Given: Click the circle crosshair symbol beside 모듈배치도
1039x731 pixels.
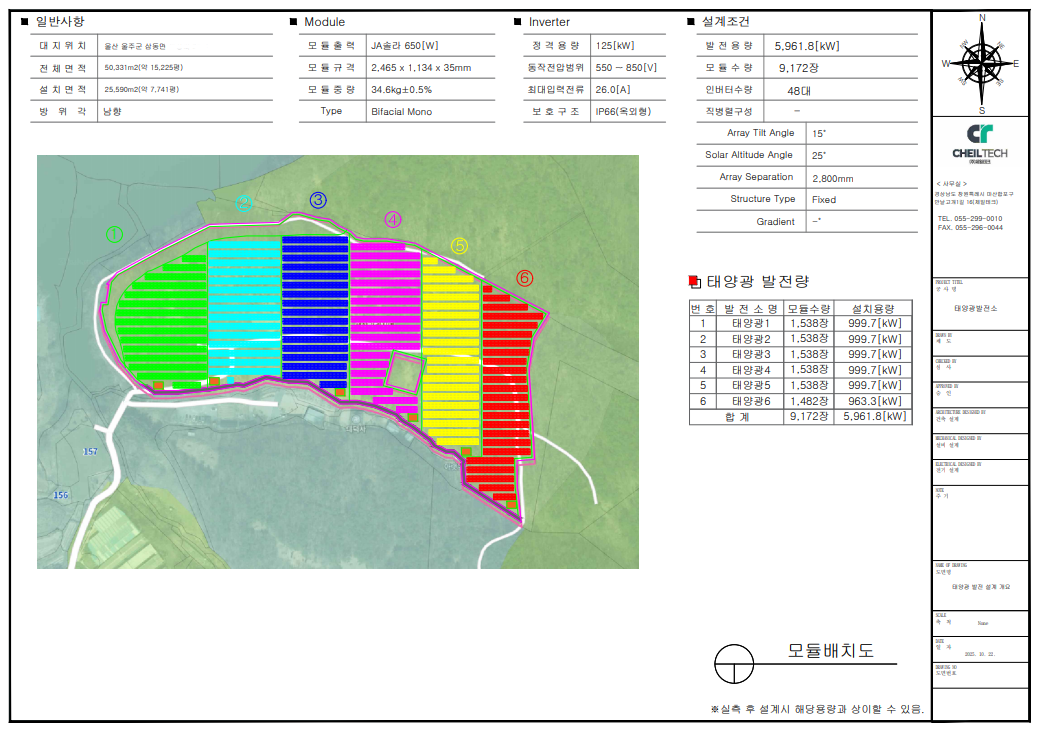Looking at the screenshot, I should point(734,662).
